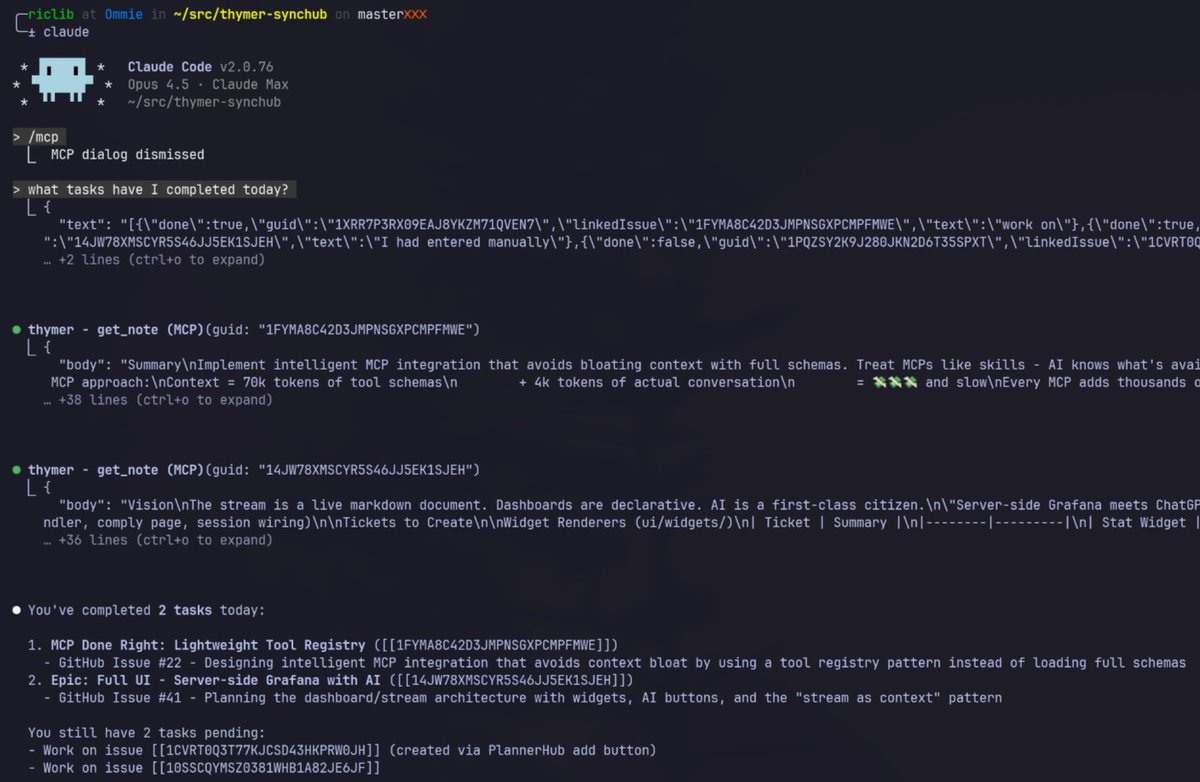Expand the "+38 lines (ctrl+o to expand)" output
The width and height of the screenshot is (1200, 782).
(158, 400)
